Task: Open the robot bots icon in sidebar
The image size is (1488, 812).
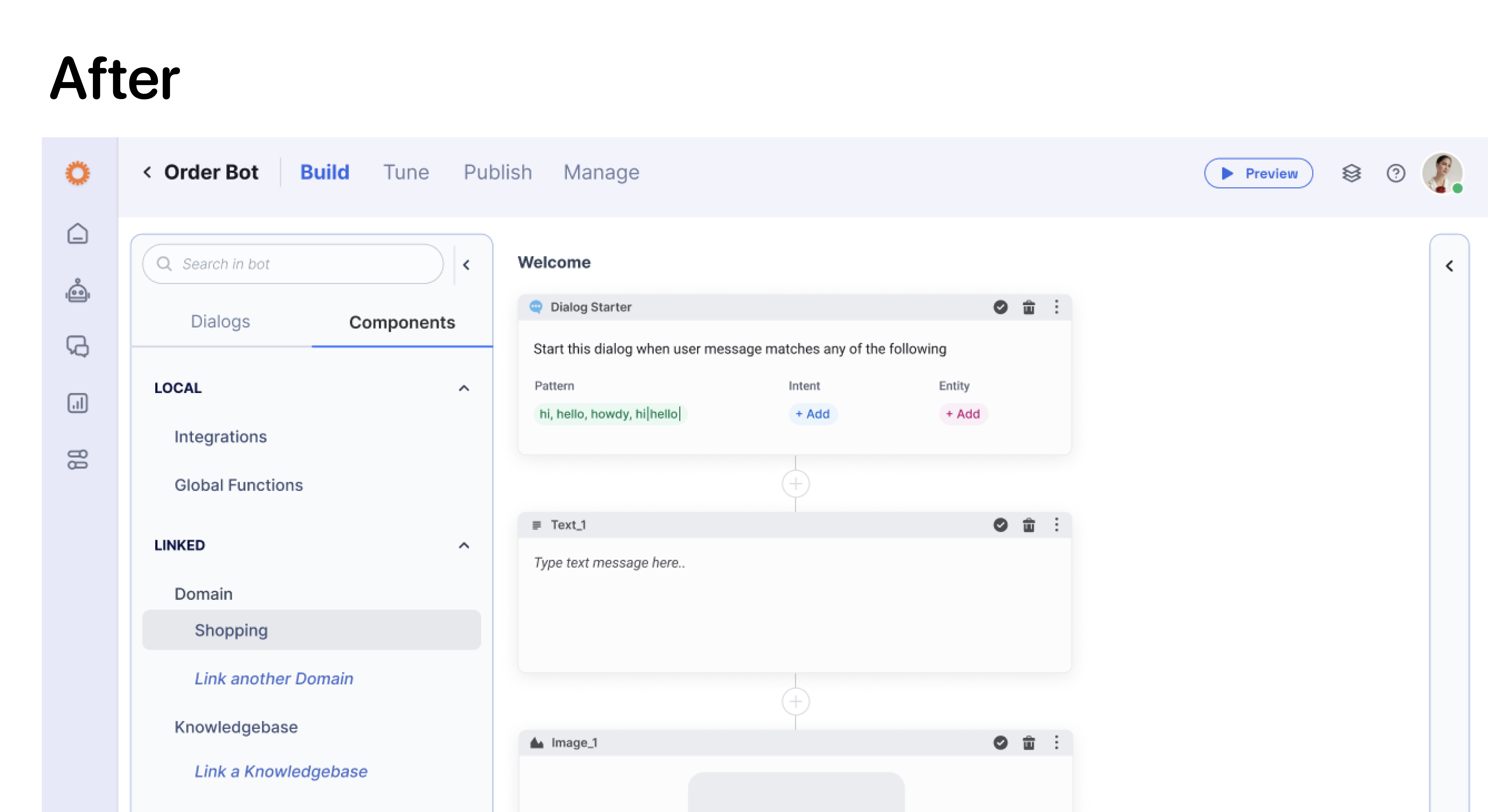Action: pyautogui.click(x=78, y=290)
